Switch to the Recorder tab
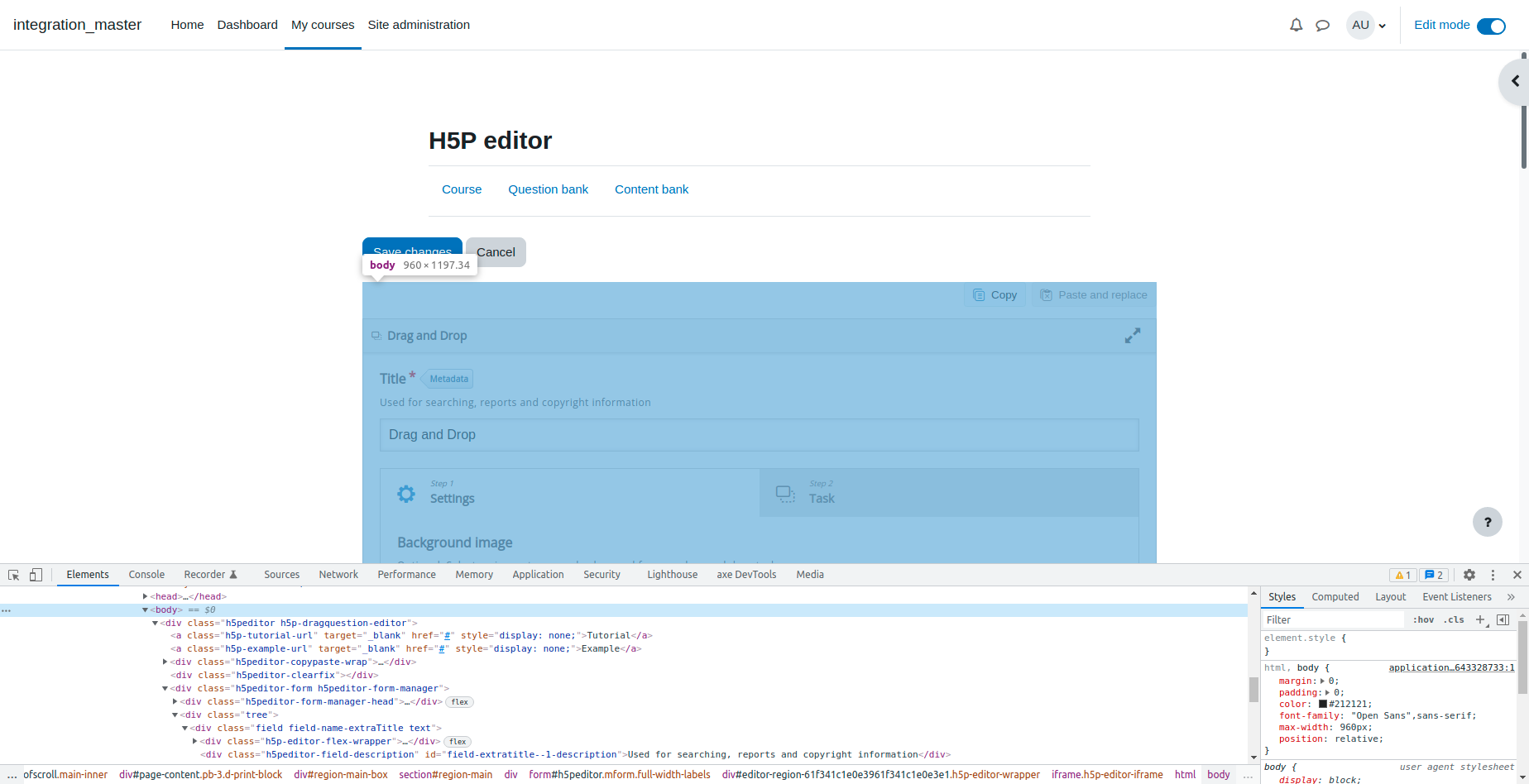The image size is (1529, 784). [210, 575]
